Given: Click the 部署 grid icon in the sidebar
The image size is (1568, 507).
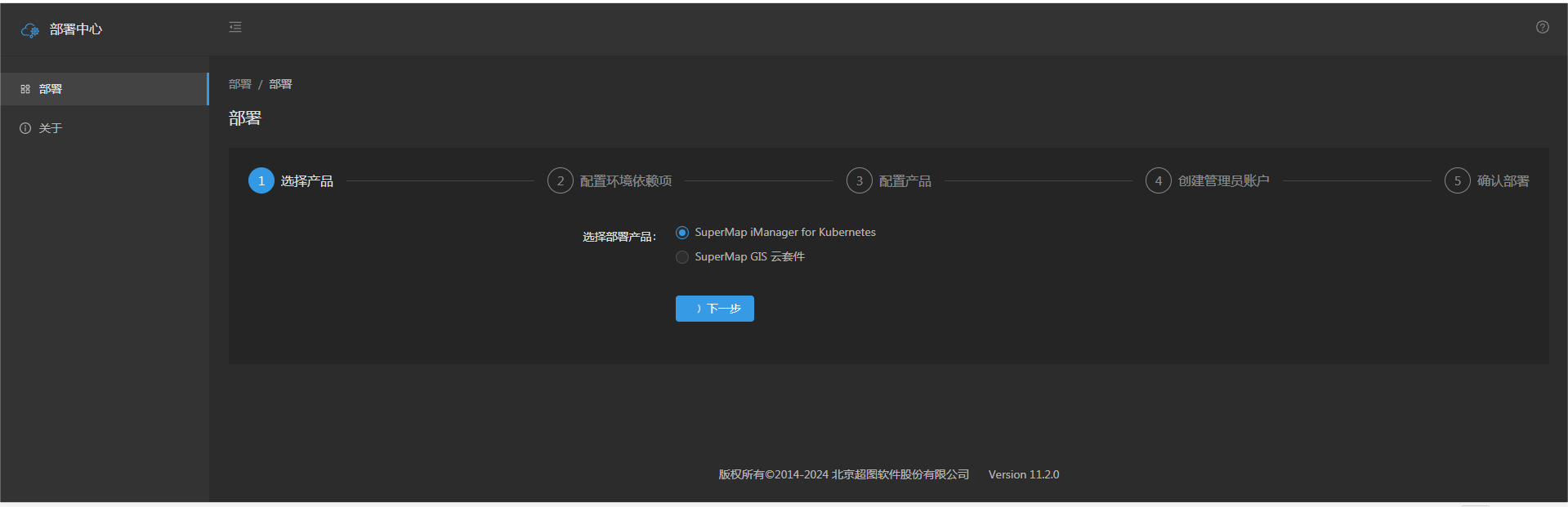Looking at the screenshot, I should pos(25,89).
